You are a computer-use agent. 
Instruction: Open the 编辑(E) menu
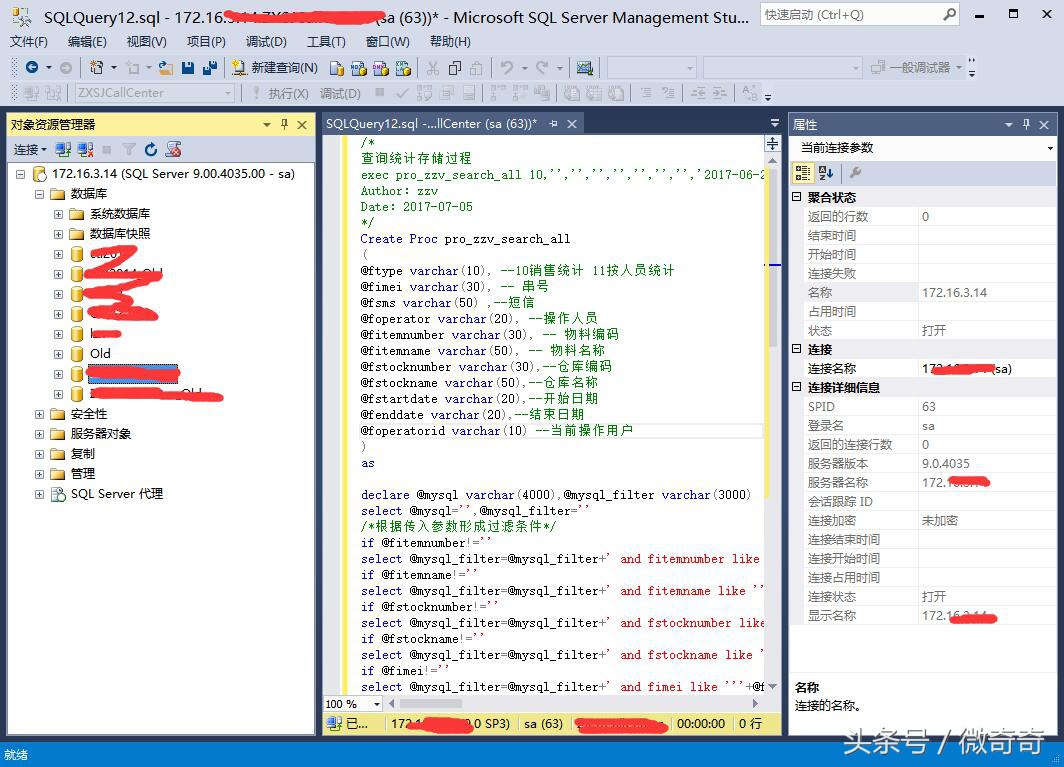[x=87, y=41]
